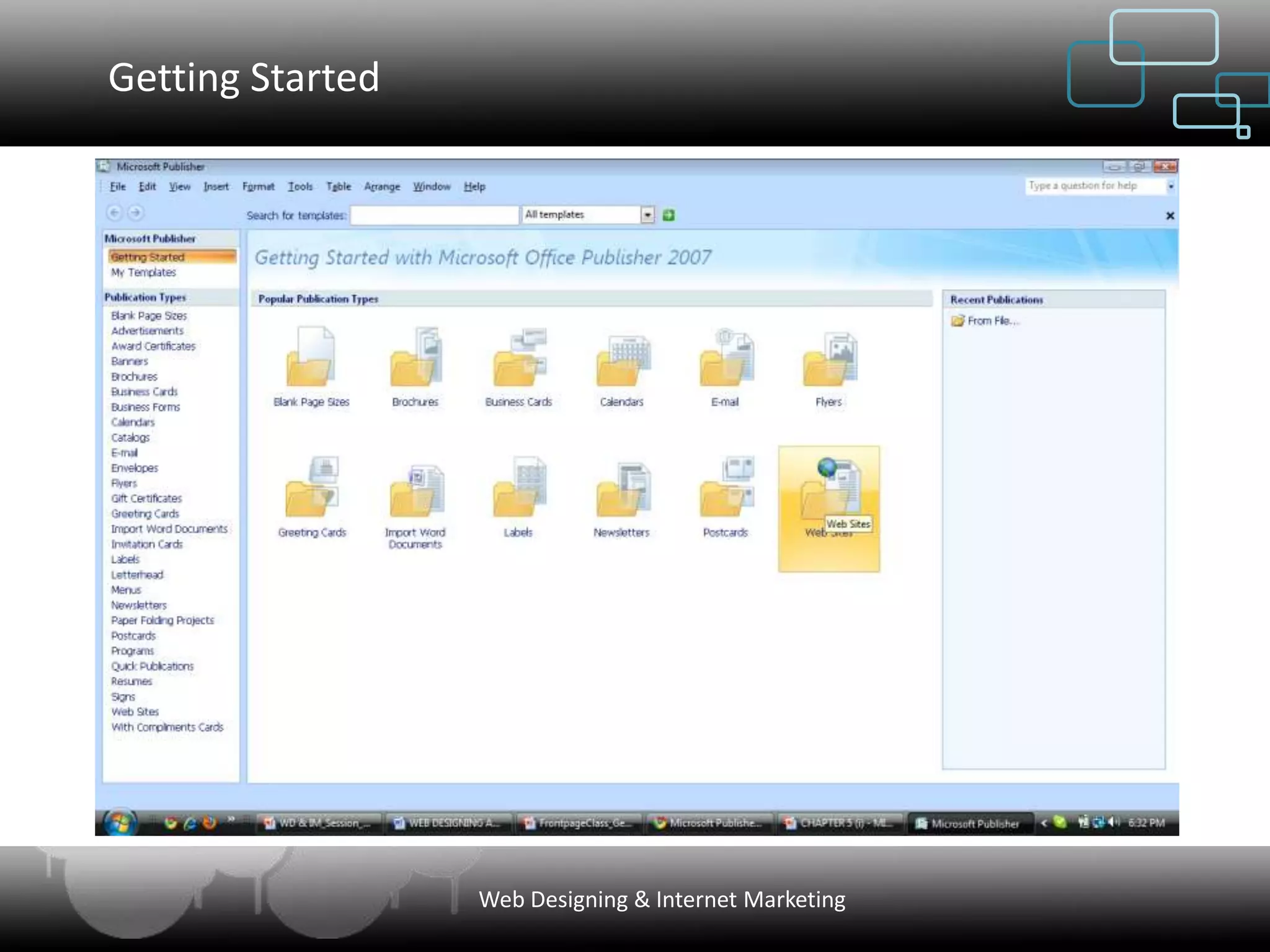The width and height of the screenshot is (1270, 952).
Task: Select Invitation Cards in sidebar list
Action: coord(147,544)
